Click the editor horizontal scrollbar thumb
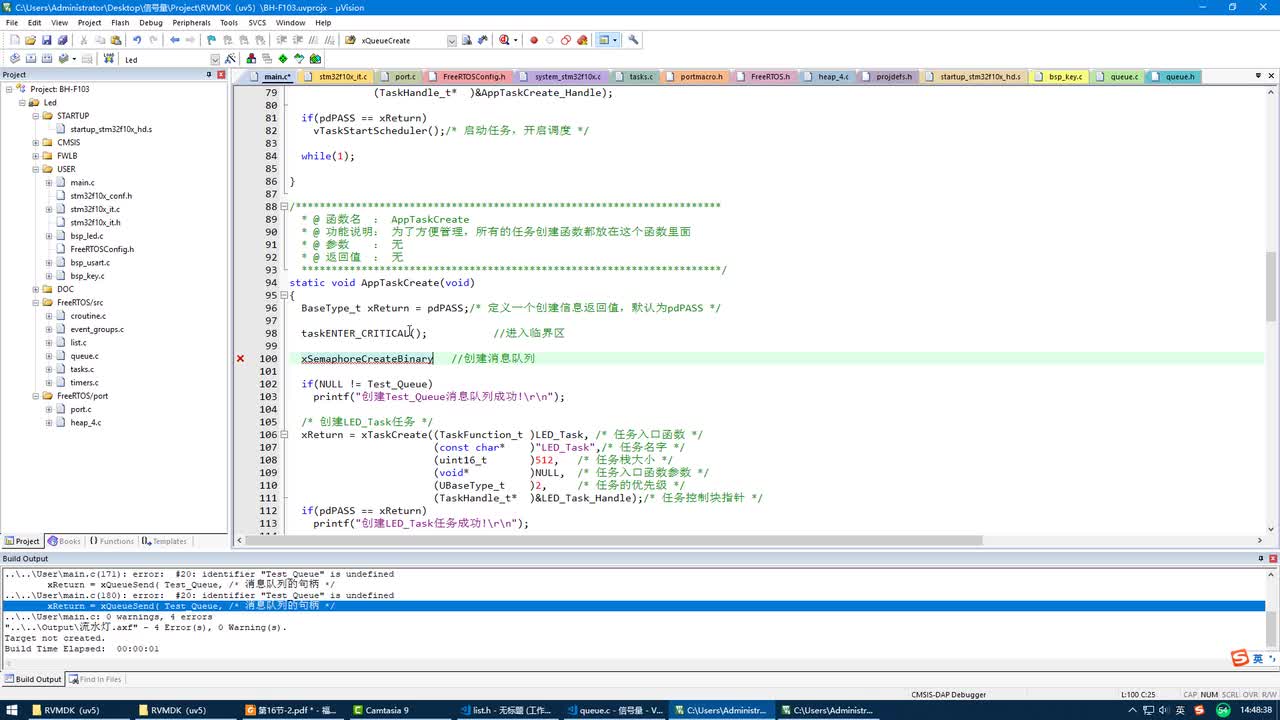 pos(616,541)
